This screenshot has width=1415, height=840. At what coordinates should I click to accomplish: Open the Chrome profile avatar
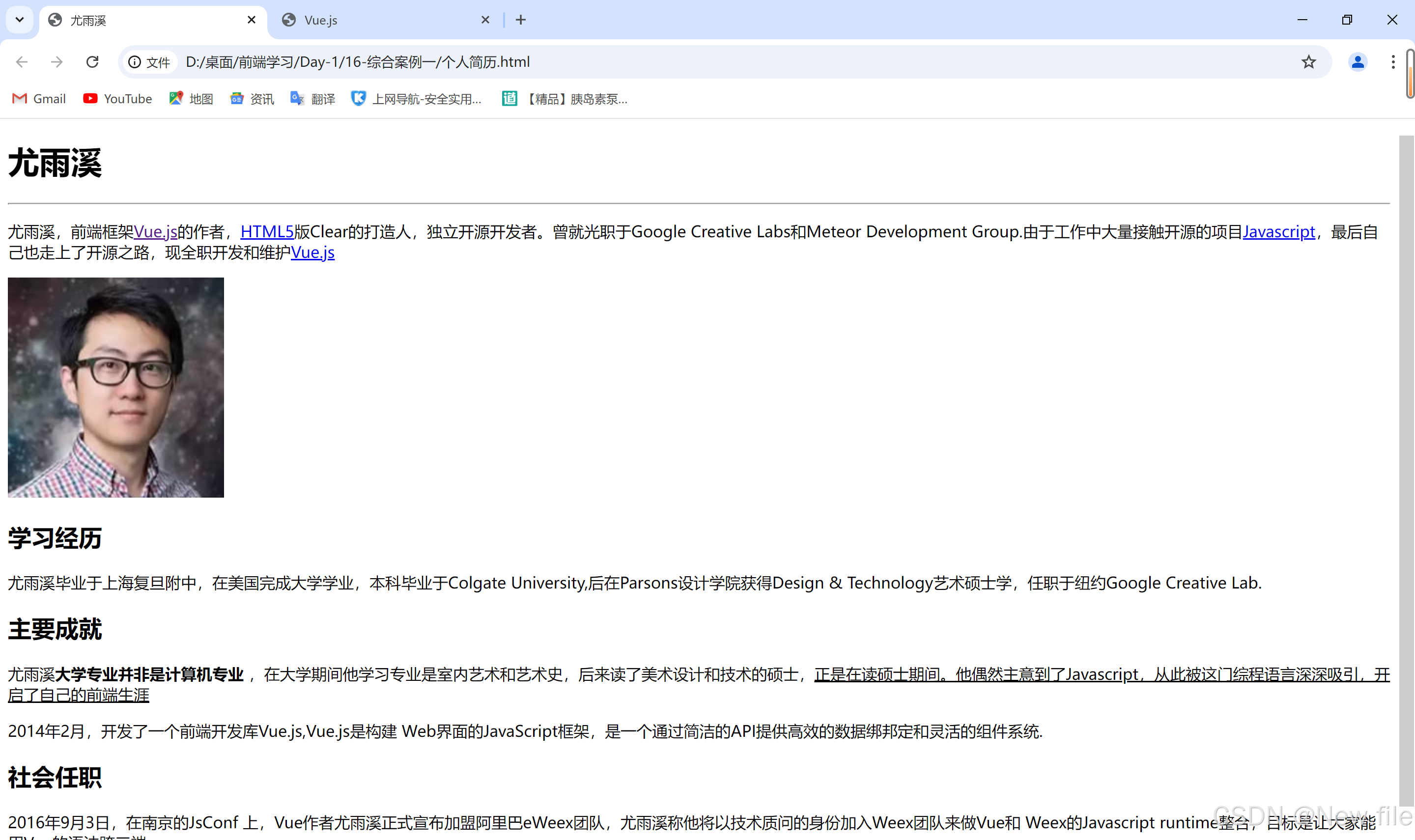pyautogui.click(x=1357, y=62)
